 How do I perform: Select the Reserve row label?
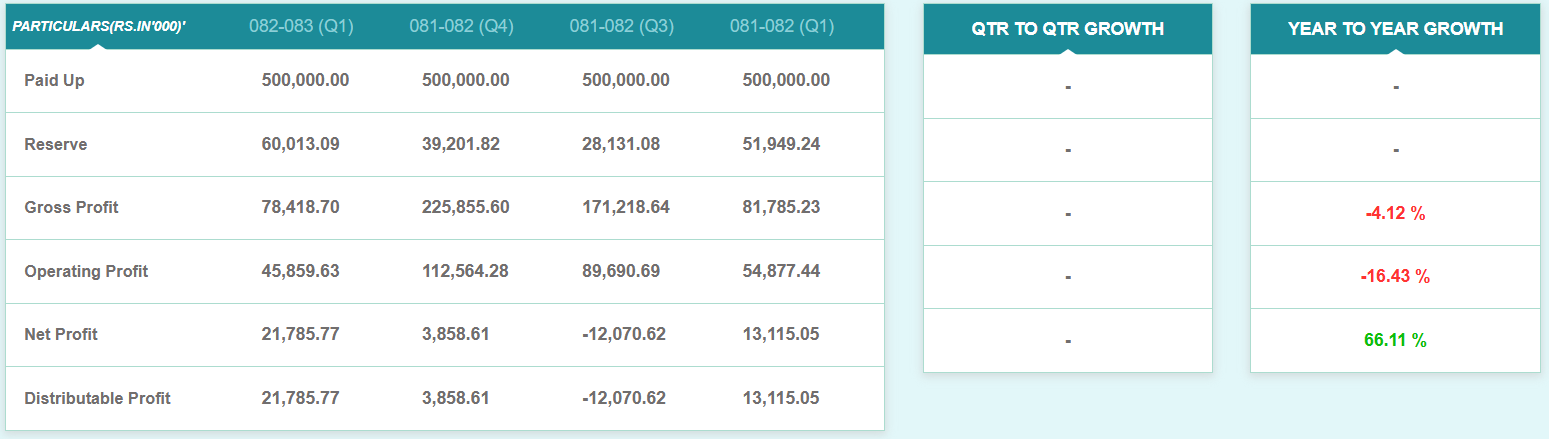pos(56,144)
